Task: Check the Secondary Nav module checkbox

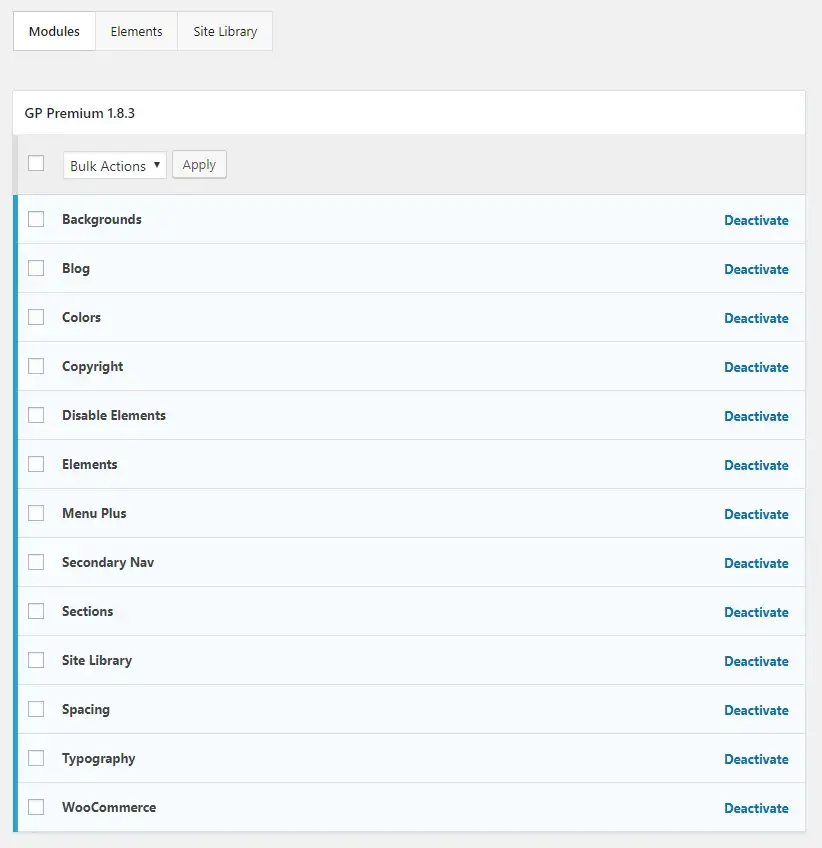Action: [x=36, y=562]
